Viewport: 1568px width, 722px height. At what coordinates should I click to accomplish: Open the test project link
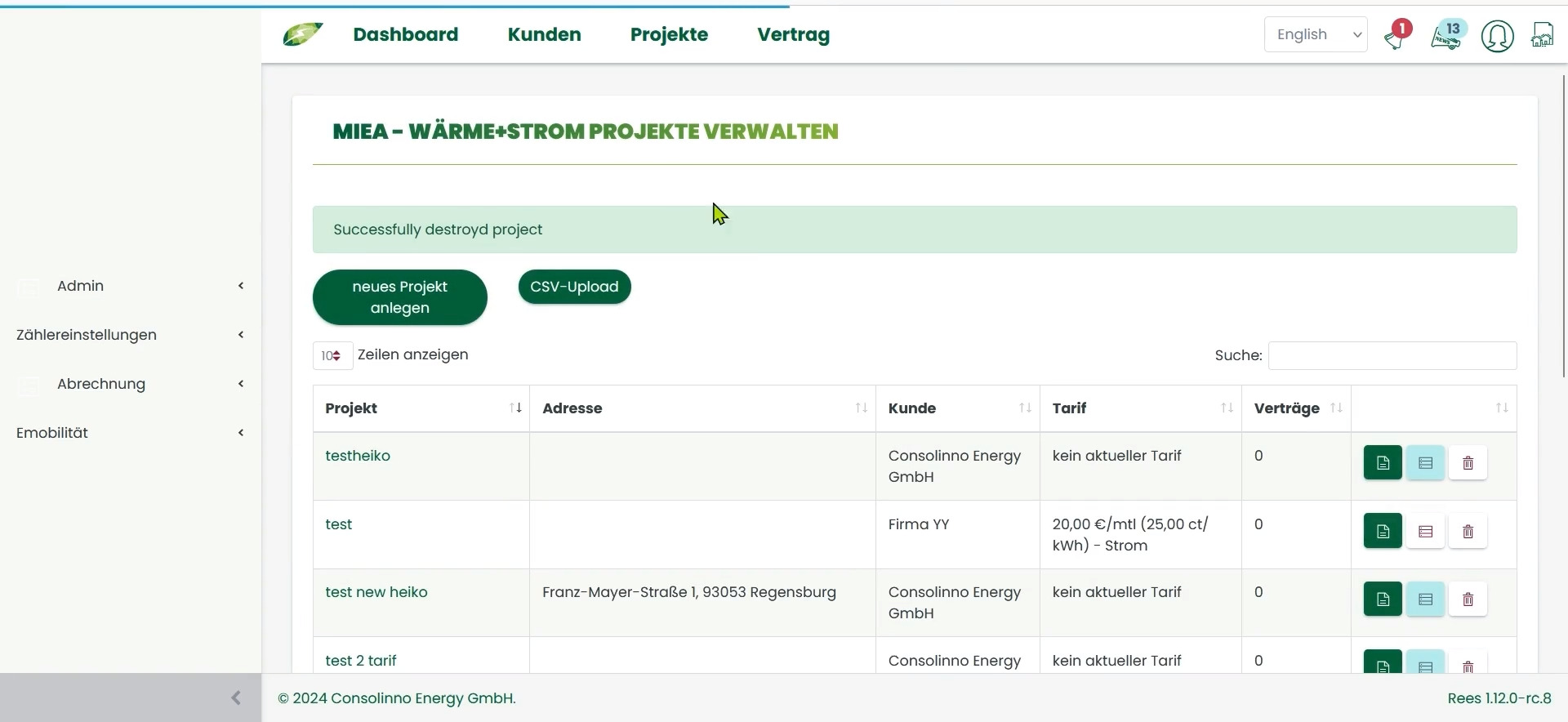click(x=339, y=524)
